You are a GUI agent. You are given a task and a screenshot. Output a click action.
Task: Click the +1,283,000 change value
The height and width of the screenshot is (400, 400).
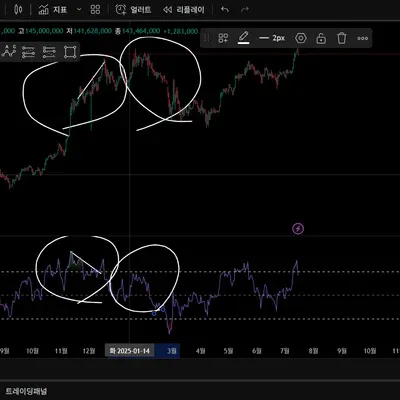point(181,31)
